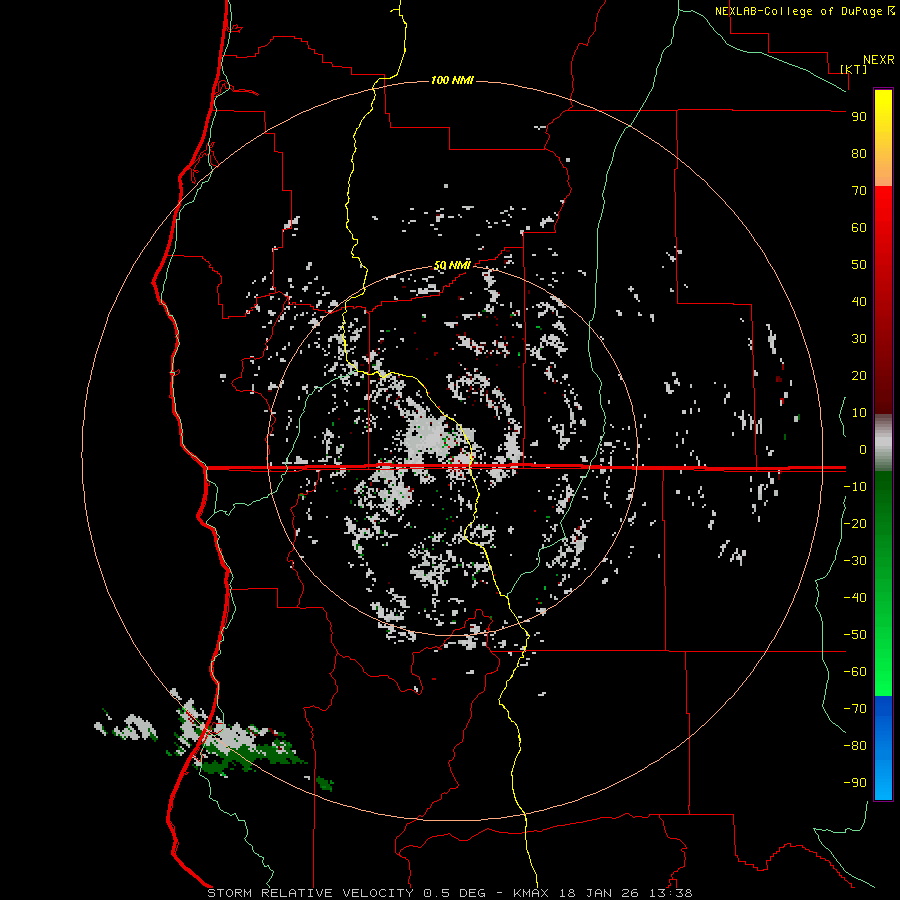Click the -60 value on the velocity scale
900x900 pixels.
855,672
